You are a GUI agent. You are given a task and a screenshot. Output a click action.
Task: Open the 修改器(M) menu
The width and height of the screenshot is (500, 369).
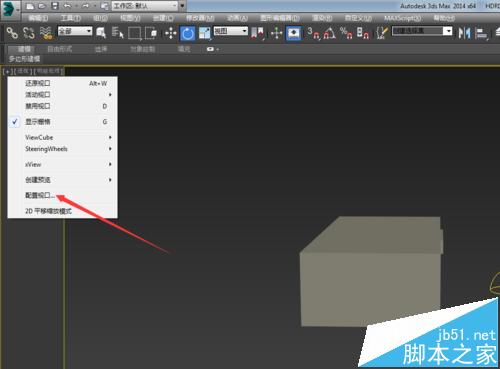pos(200,18)
